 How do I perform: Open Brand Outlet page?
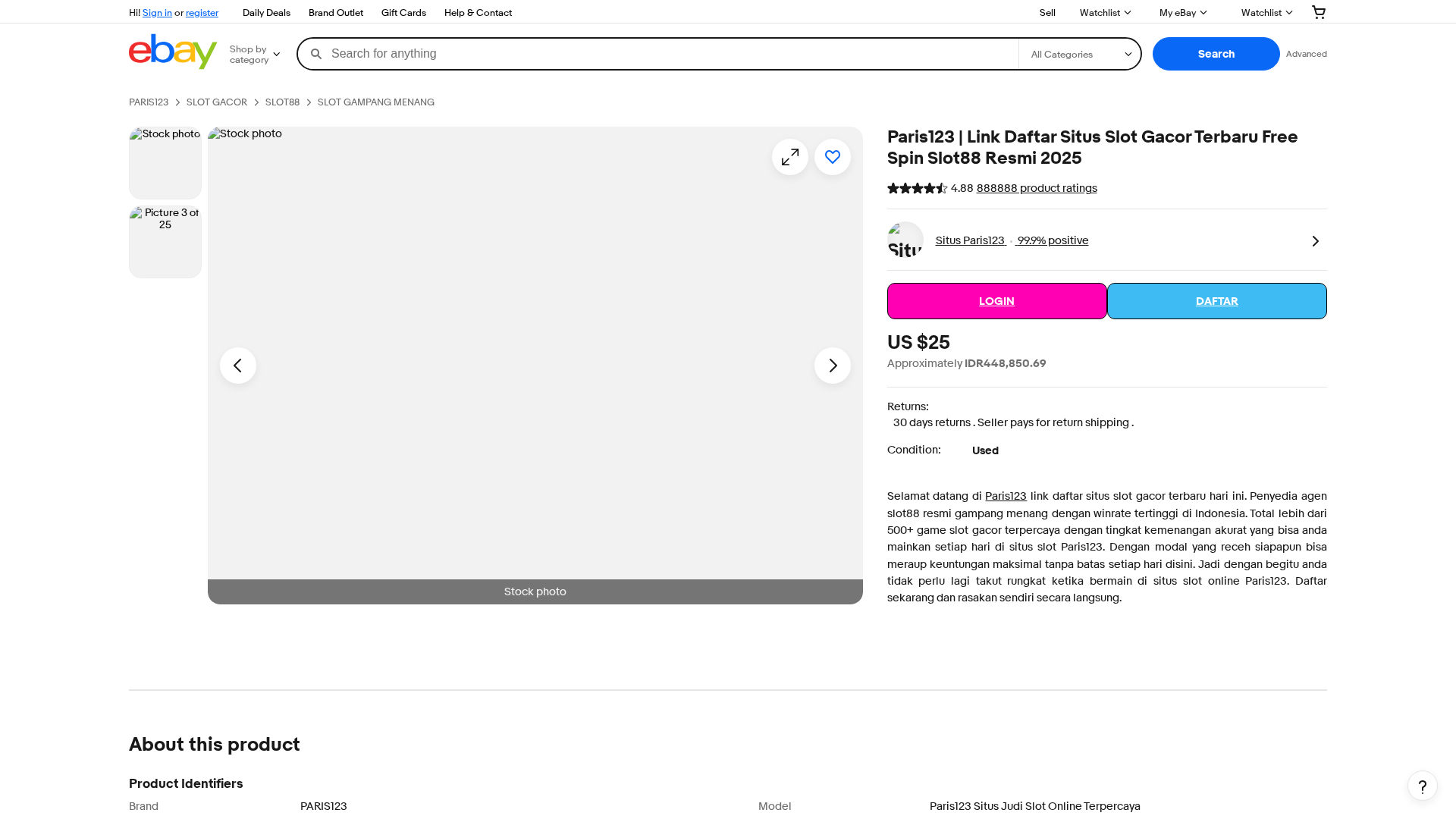tap(336, 13)
